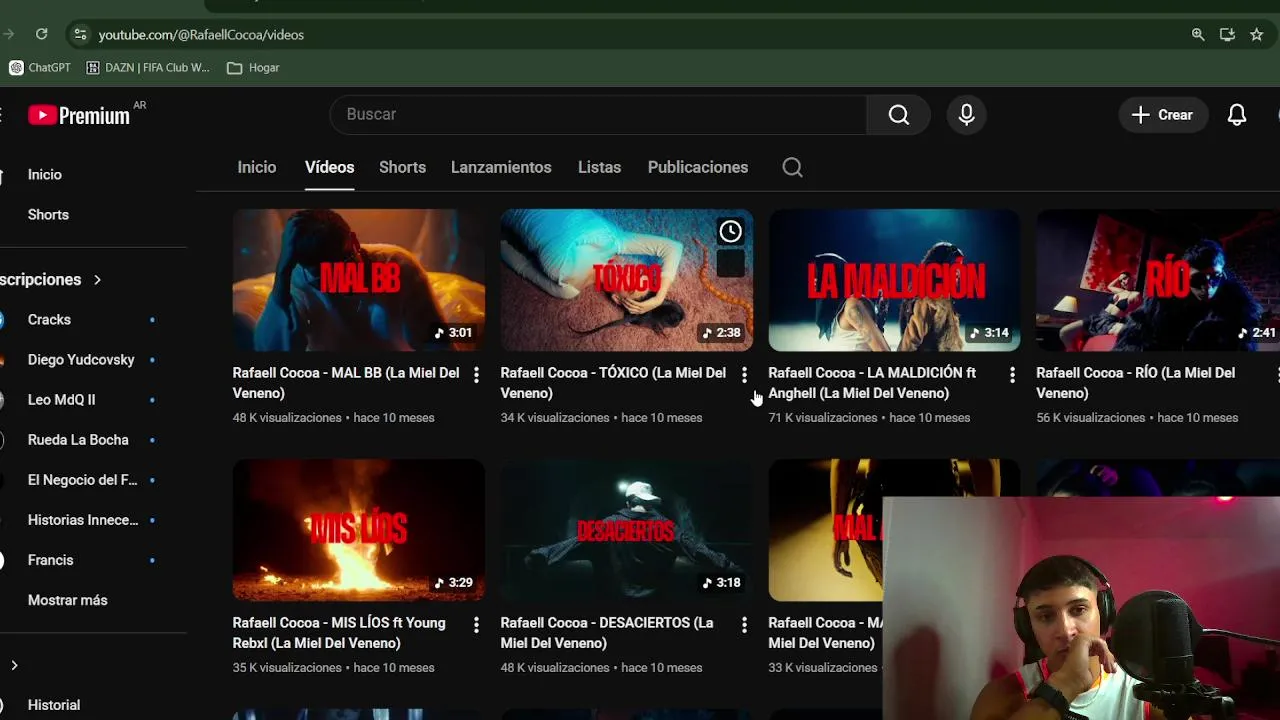Image resolution: width=1280 pixels, height=720 pixels.
Task: Bookmark this page with the star icon
Action: point(1256,34)
